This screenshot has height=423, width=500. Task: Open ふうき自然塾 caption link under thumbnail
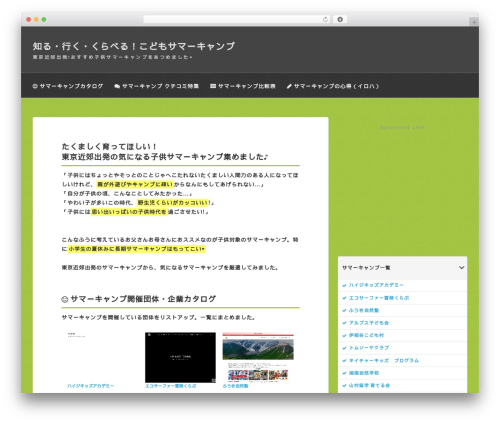235,386
